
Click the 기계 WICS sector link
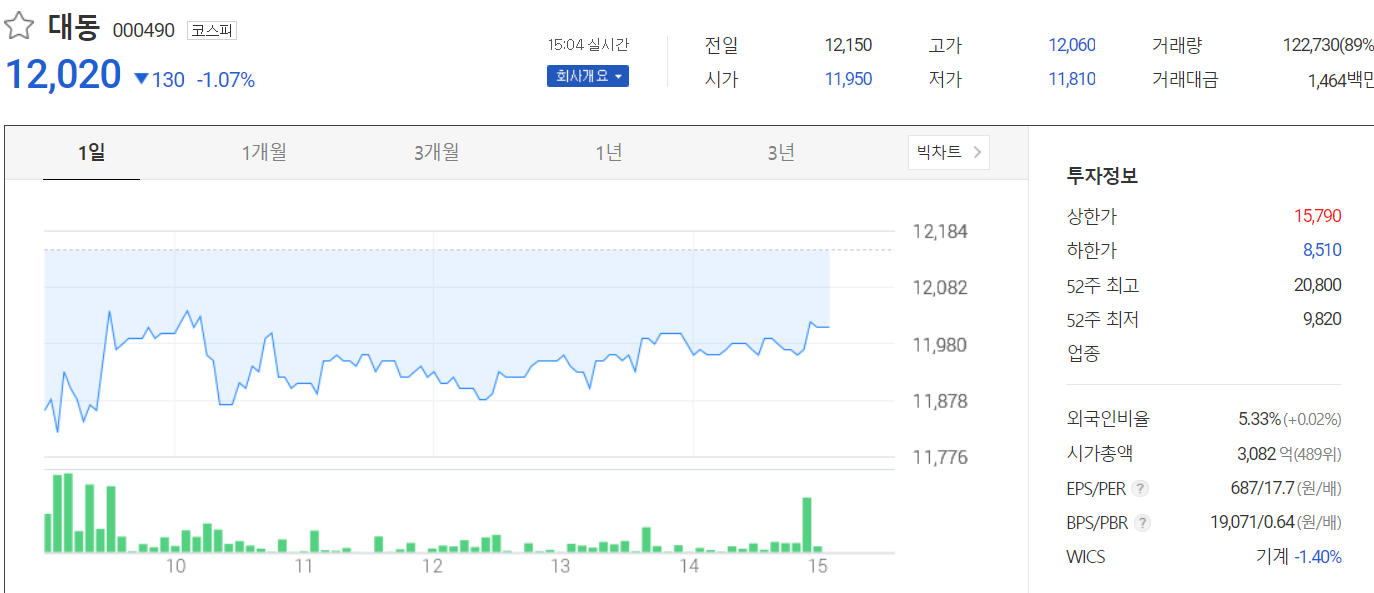pyautogui.click(x=1272, y=557)
